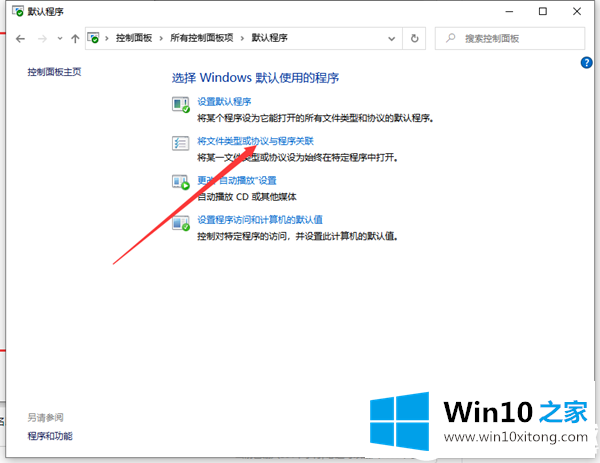
Task: Open recent locations dropdown next to forward arrow
Action: pyautogui.click(x=60, y=38)
